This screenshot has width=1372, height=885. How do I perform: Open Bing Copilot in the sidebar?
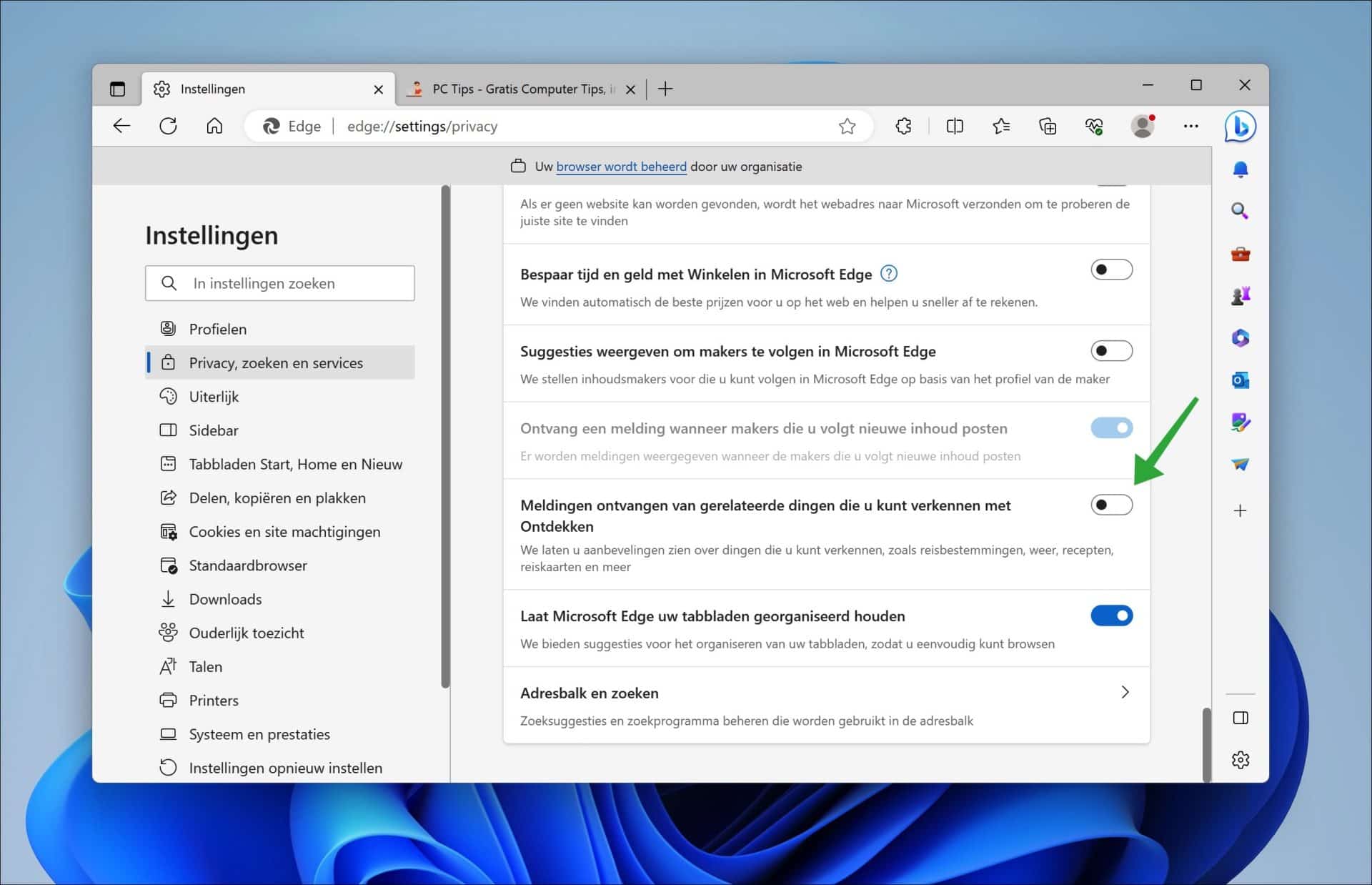tap(1241, 126)
